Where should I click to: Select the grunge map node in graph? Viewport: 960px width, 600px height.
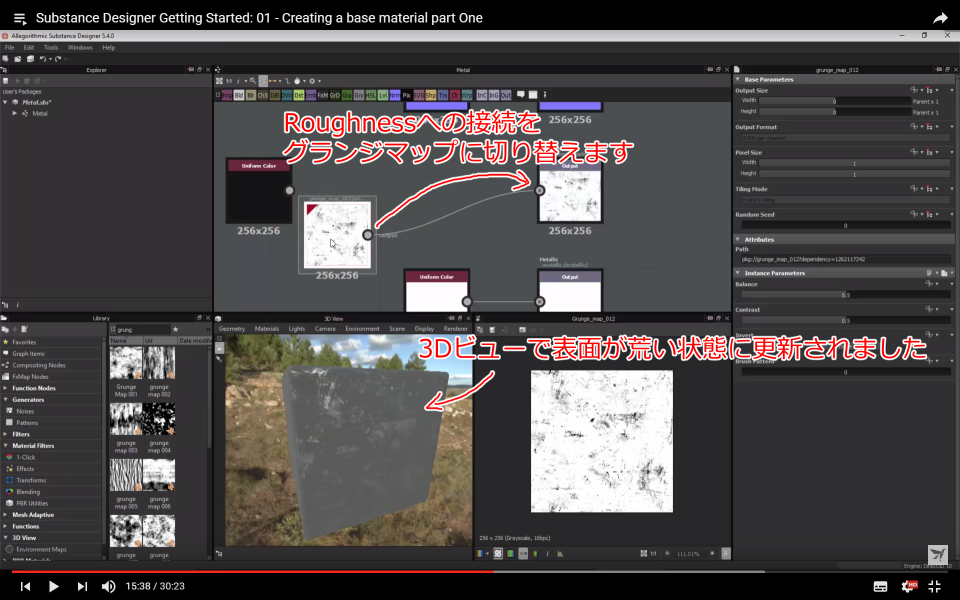[337, 235]
